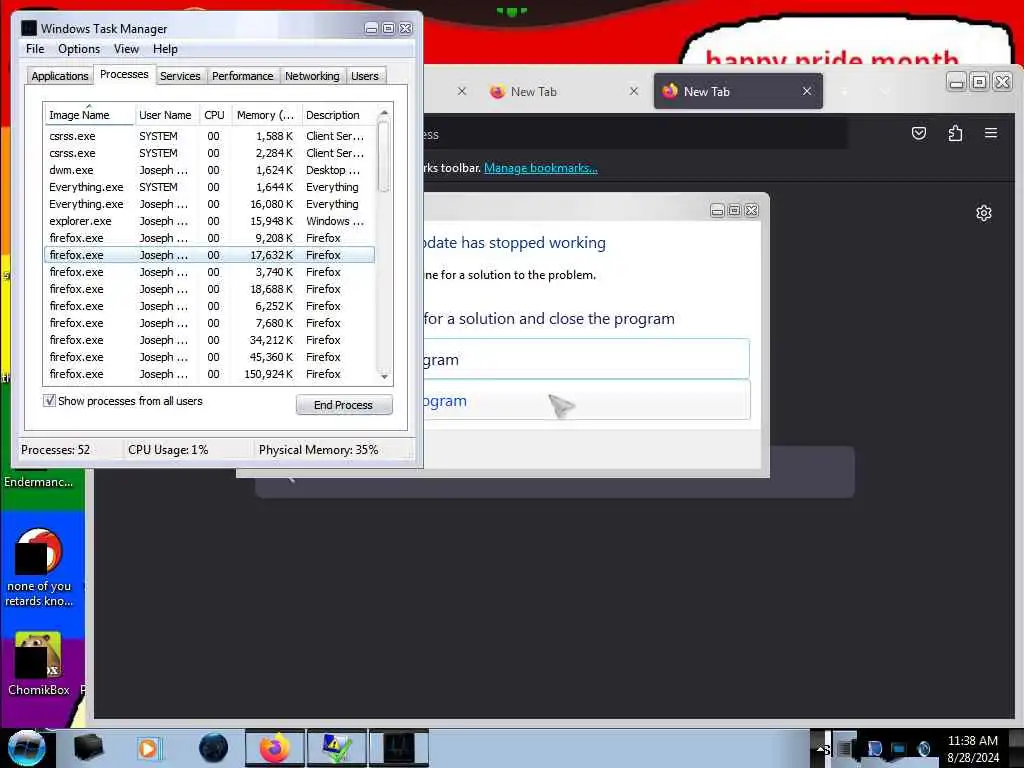Open Task Manager Help menu
This screenshot has width=1024, height=768.
pos(165,49)
